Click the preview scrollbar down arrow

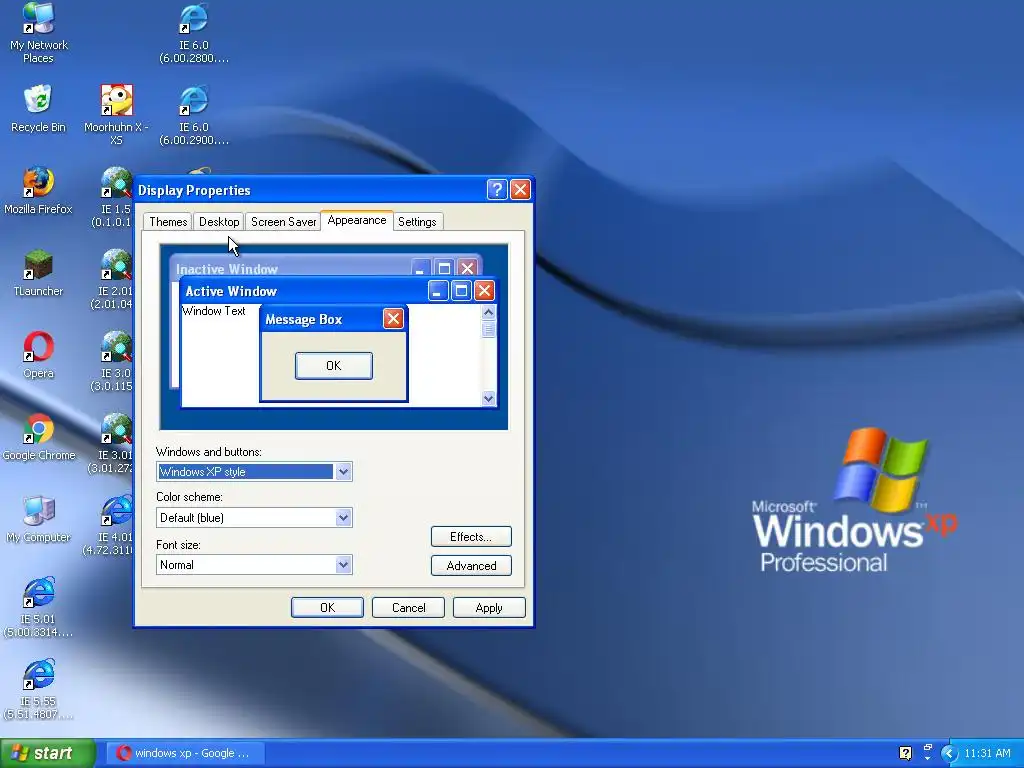488,398
